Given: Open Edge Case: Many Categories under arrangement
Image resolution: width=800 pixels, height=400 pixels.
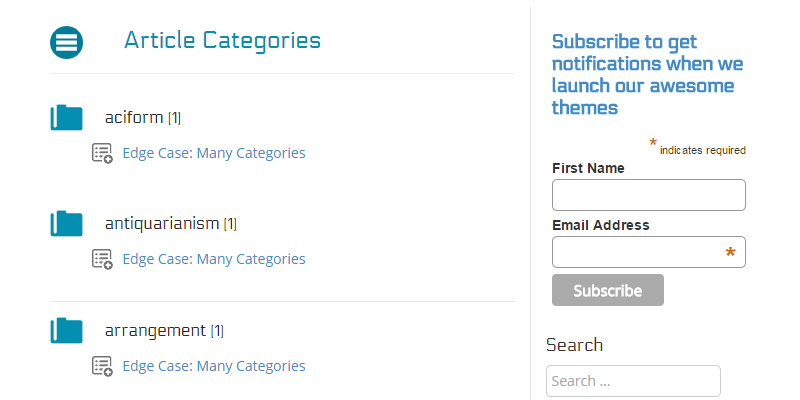Looking at the screenshot, I should click(x=213, y=366).
